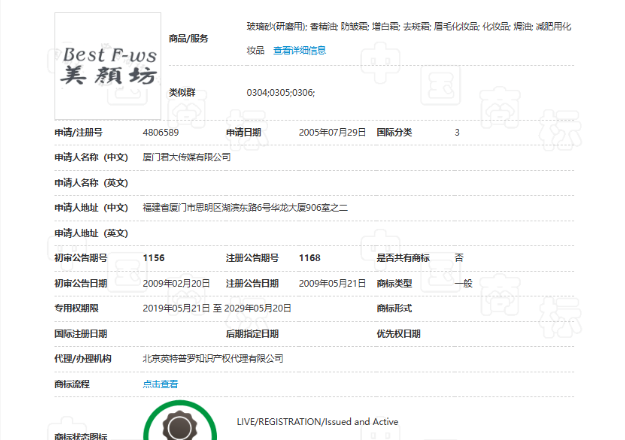This screenshot has width=625, height=440.
Task: Click the trademark type value 一般
Action: [x=463, y=283]
